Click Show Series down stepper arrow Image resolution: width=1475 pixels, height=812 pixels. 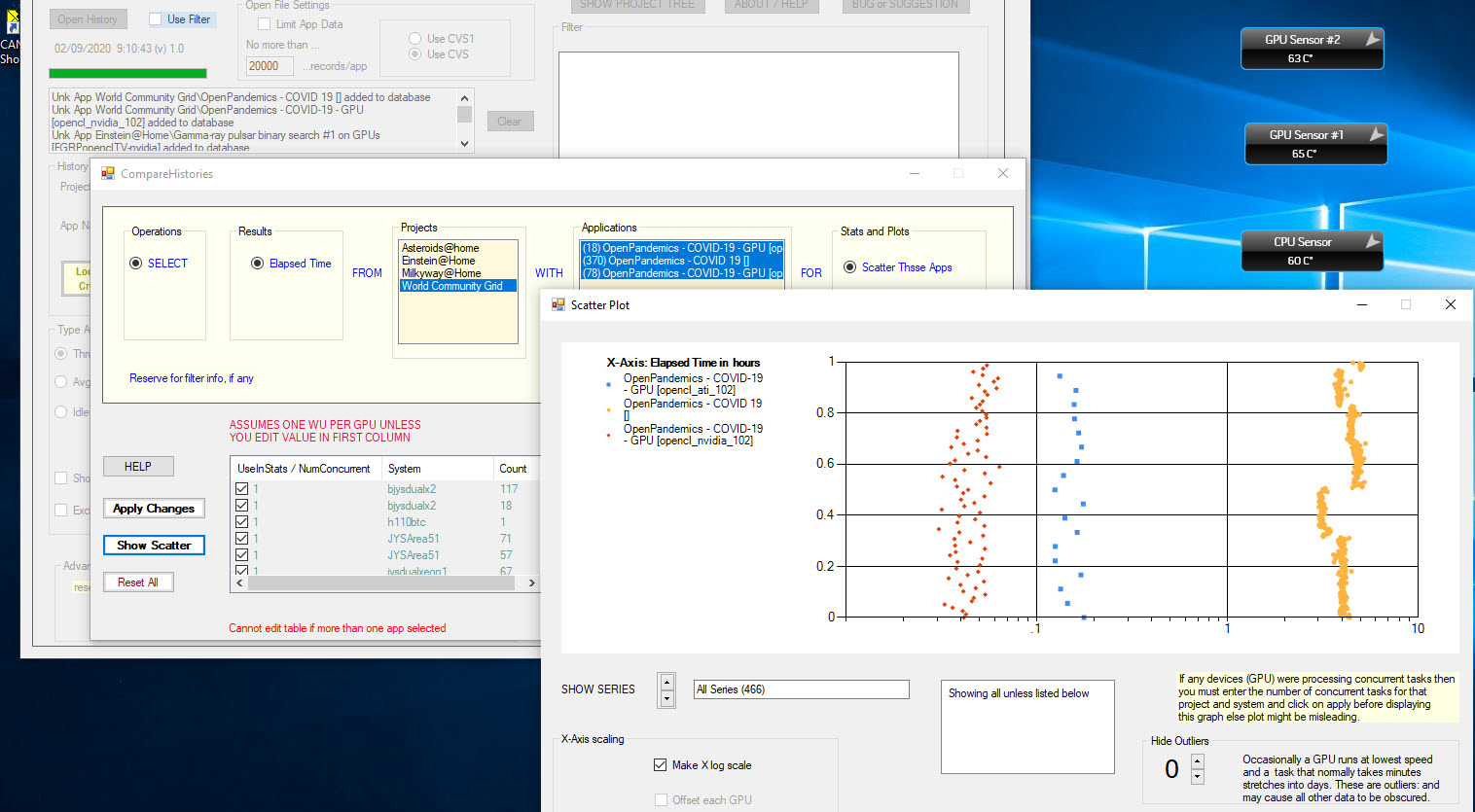[666, 698]
